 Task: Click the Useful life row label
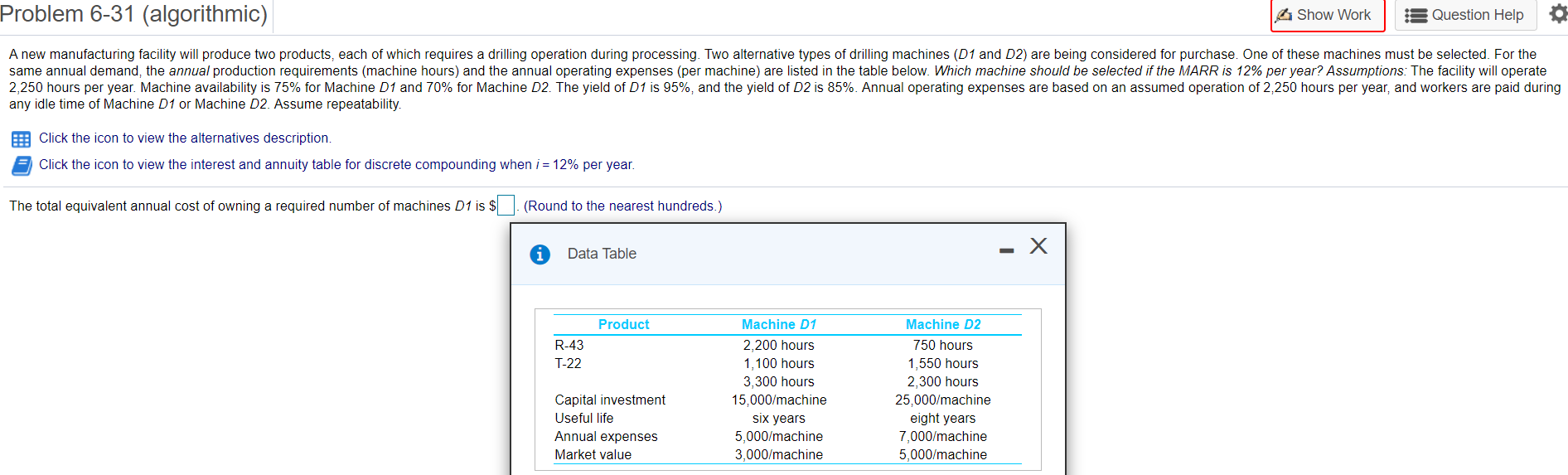pos(584,419)
